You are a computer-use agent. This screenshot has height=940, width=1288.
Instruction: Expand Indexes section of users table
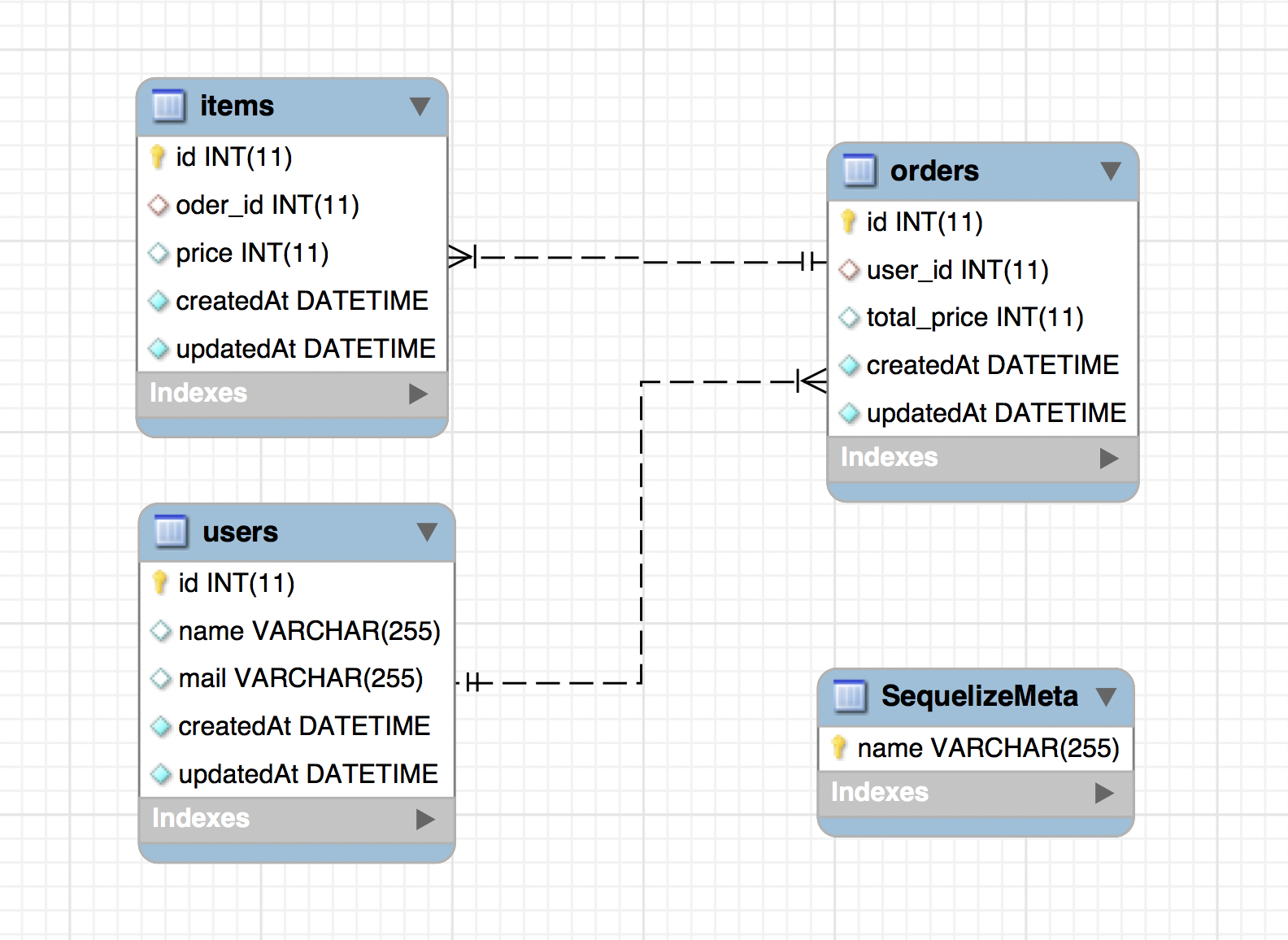(x=425, y=819)
